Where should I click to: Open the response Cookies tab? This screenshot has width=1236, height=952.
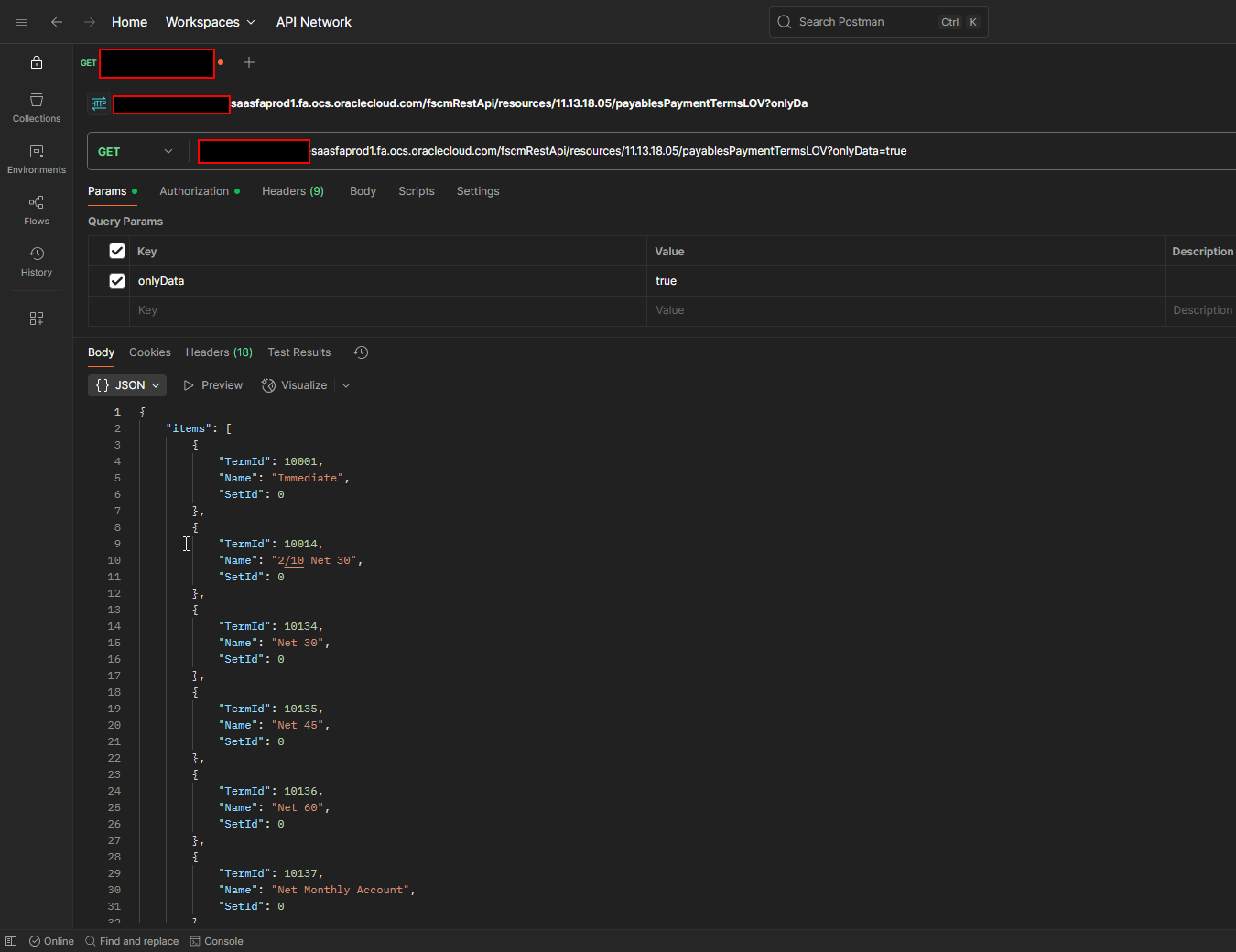(150, 352)
